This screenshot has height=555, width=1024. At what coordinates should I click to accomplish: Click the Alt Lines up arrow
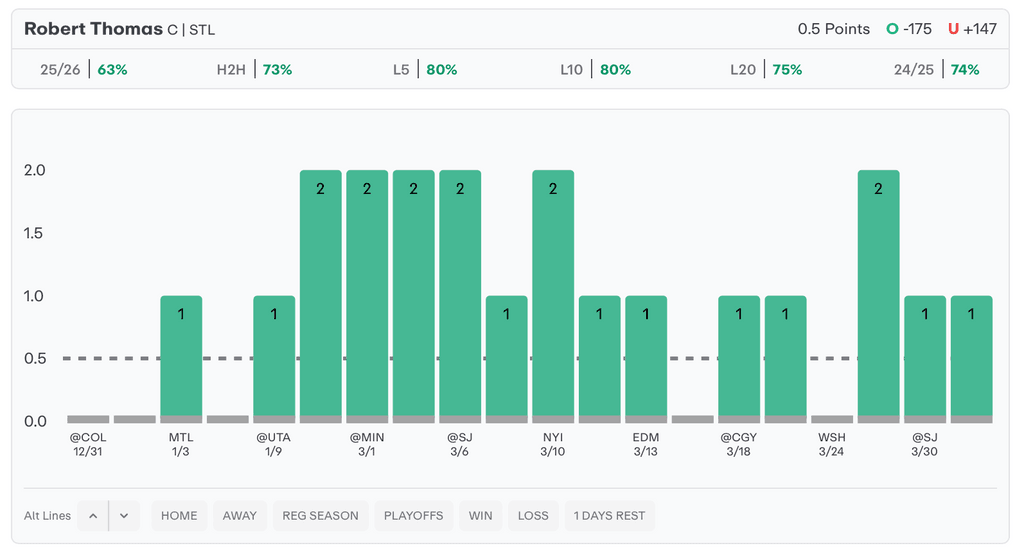tap(93, 516)
